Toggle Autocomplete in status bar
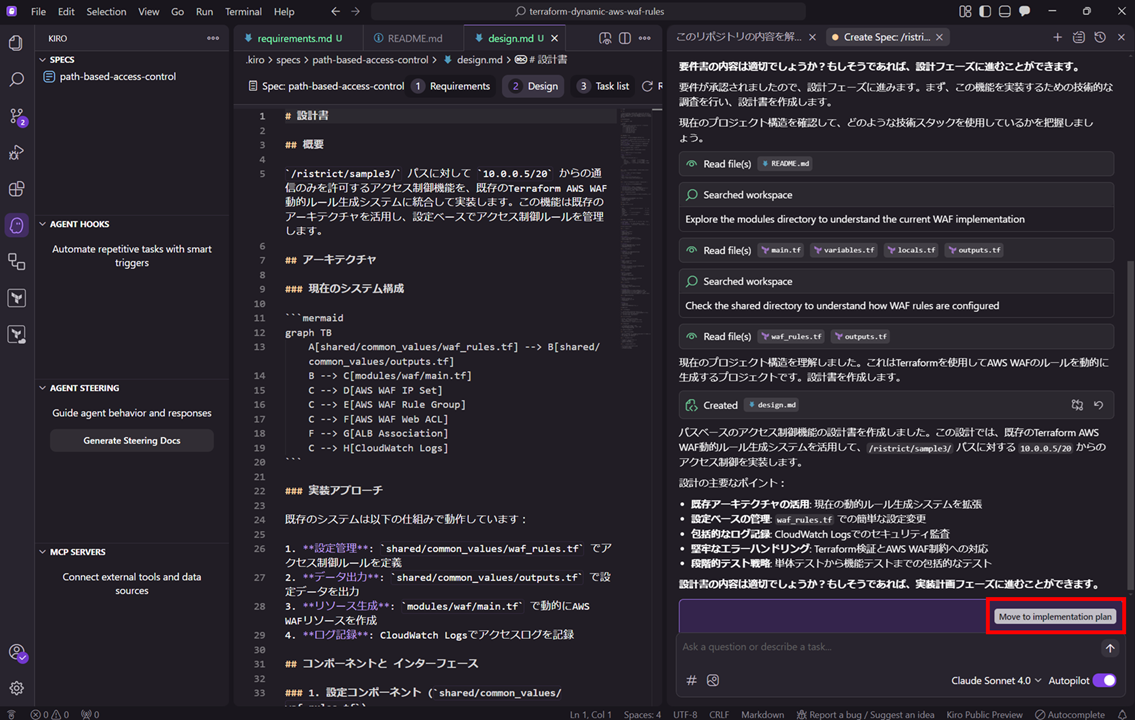The width and height of the screenshot is (1135, 720). (1070, 714)
